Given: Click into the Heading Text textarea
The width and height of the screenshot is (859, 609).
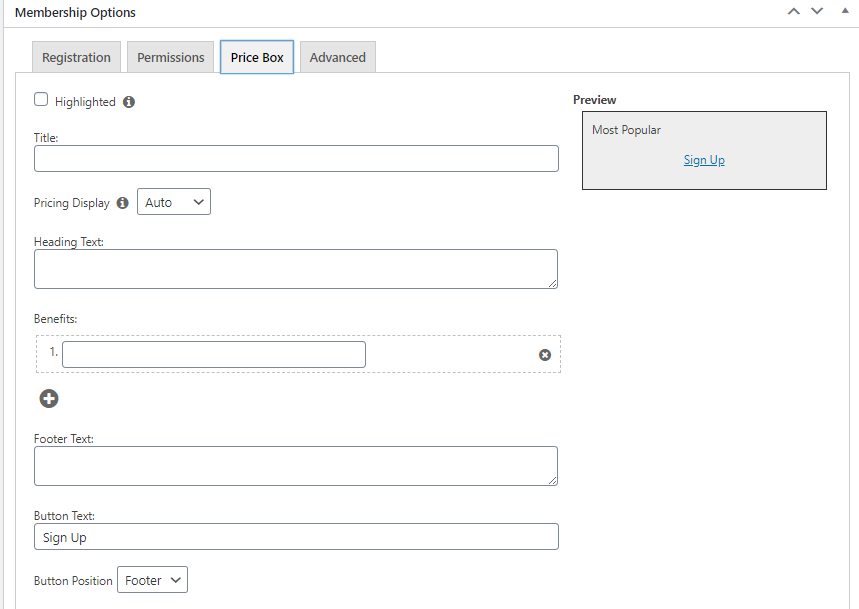Looking at the screenshot, I should (296, 269).
